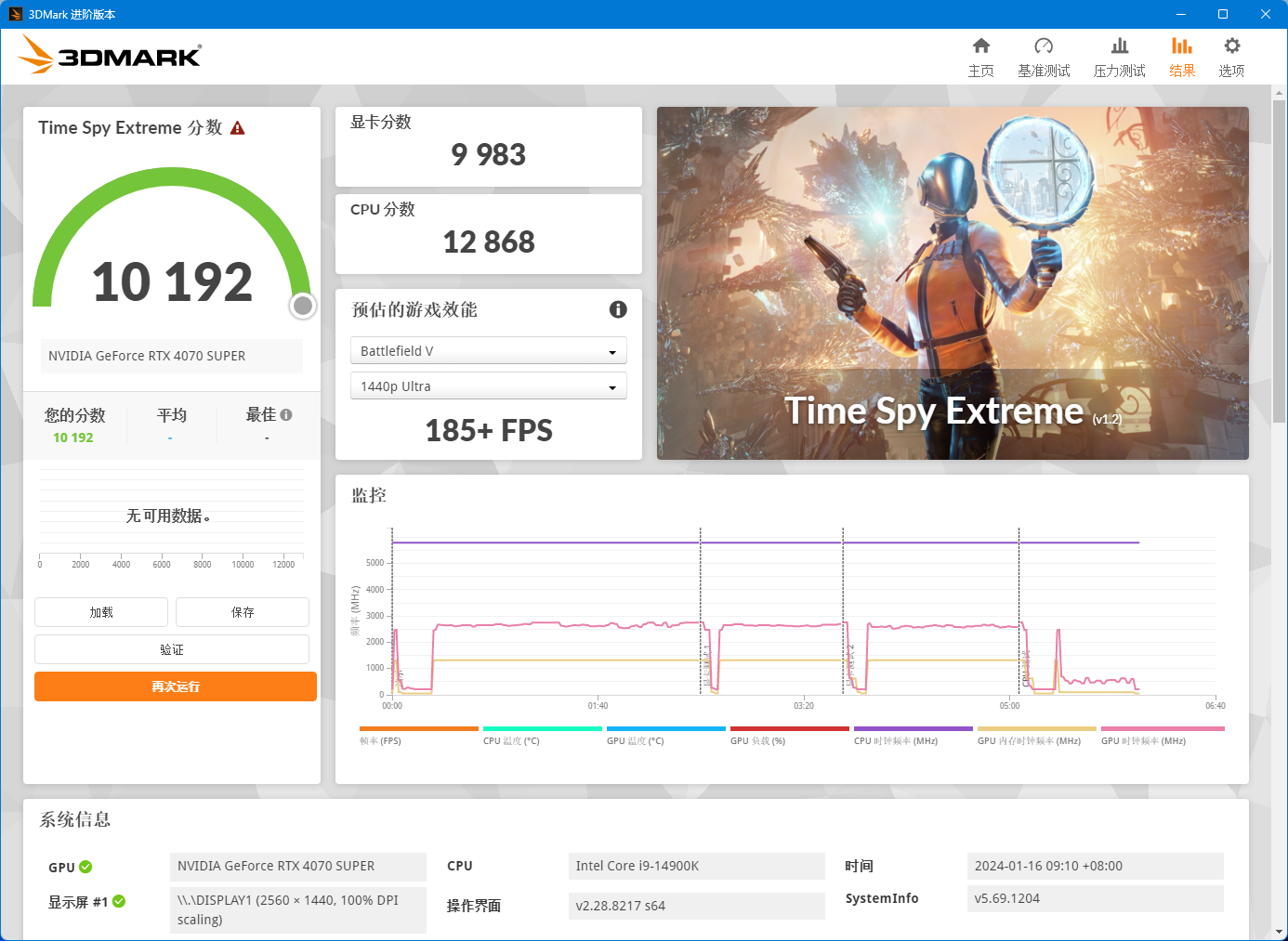This screenshot has width=1288, height=941.
Task: Click the info icon next to 最佳
Action: 286,415
